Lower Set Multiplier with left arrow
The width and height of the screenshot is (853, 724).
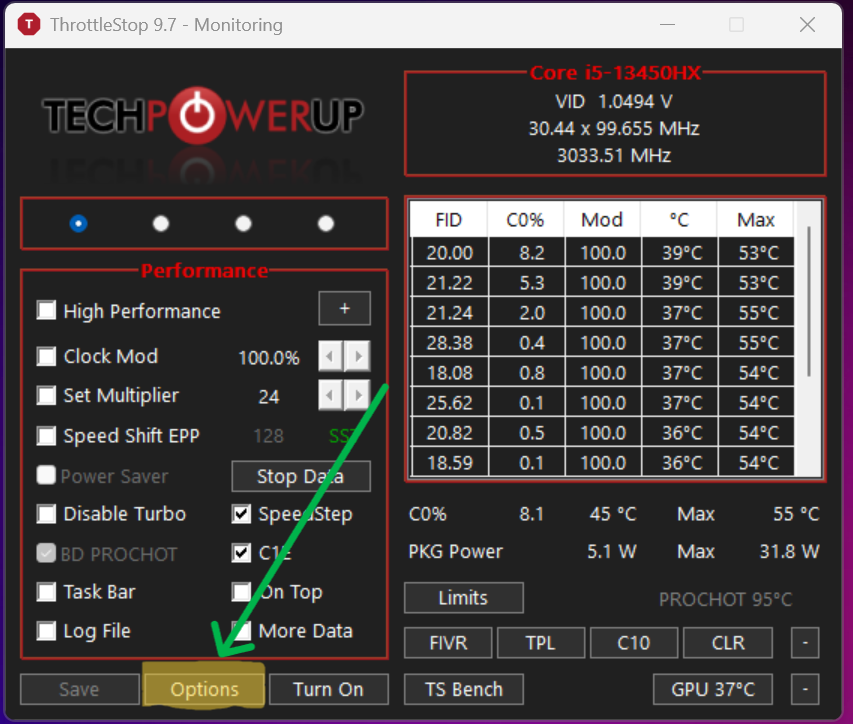tap(330, 395)
